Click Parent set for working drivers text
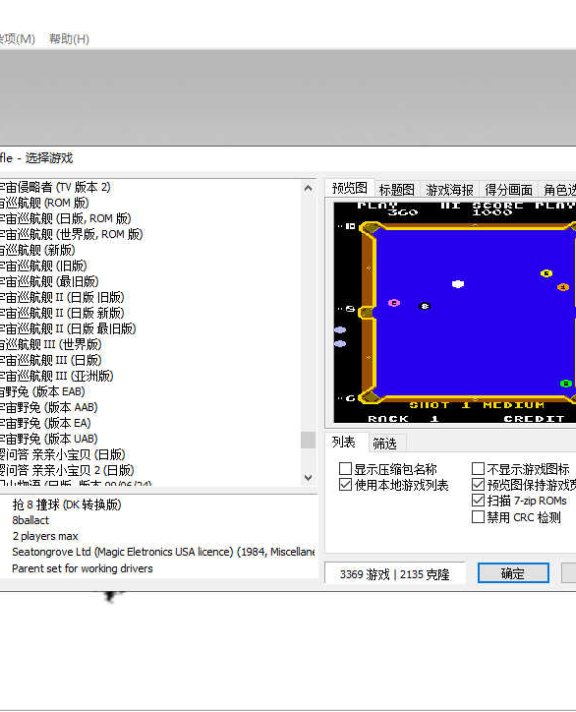 (82, 569)
